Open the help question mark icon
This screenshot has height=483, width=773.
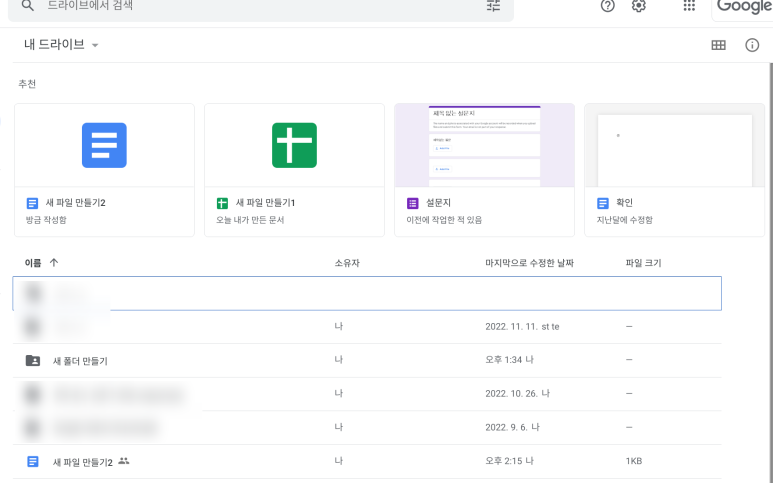(x=607, y=6)
